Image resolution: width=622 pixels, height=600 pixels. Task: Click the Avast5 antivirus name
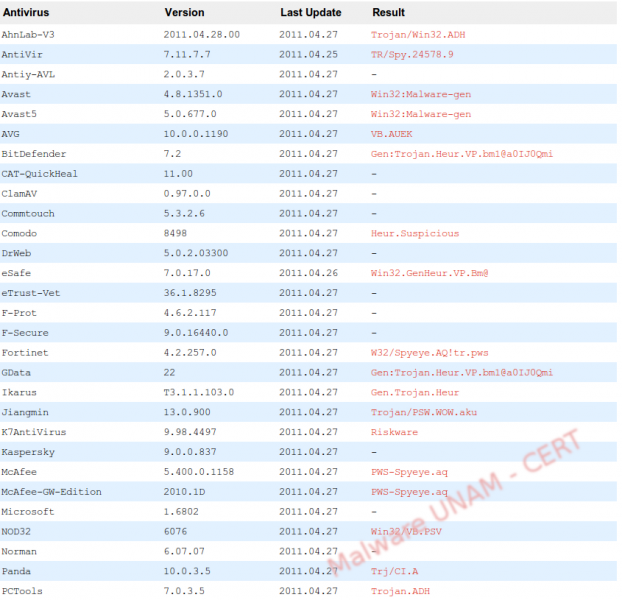(x=19, y=114)
